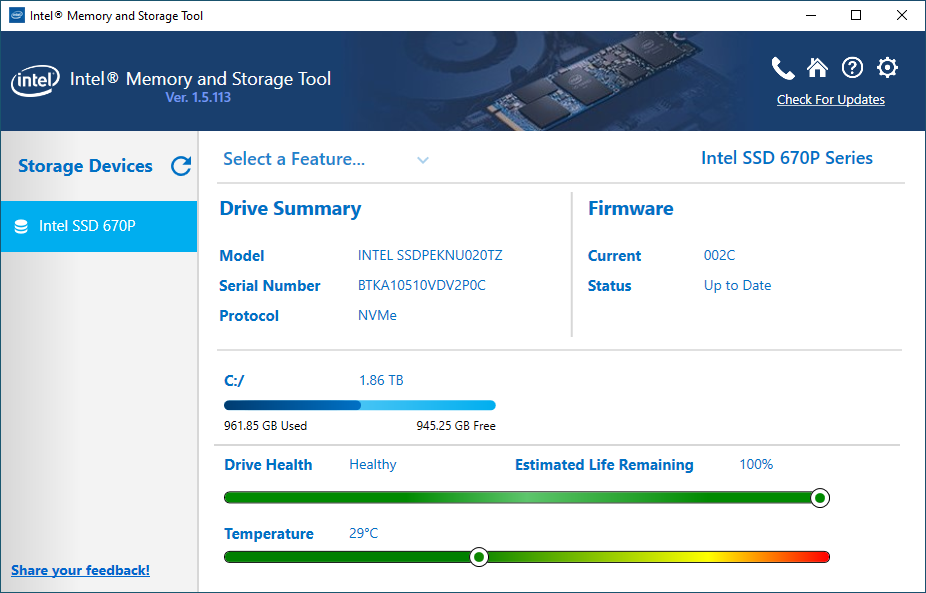This screenshot has height=593, width=926.
Task: Refresh the Storage Devices list
Action: point(181,166)
